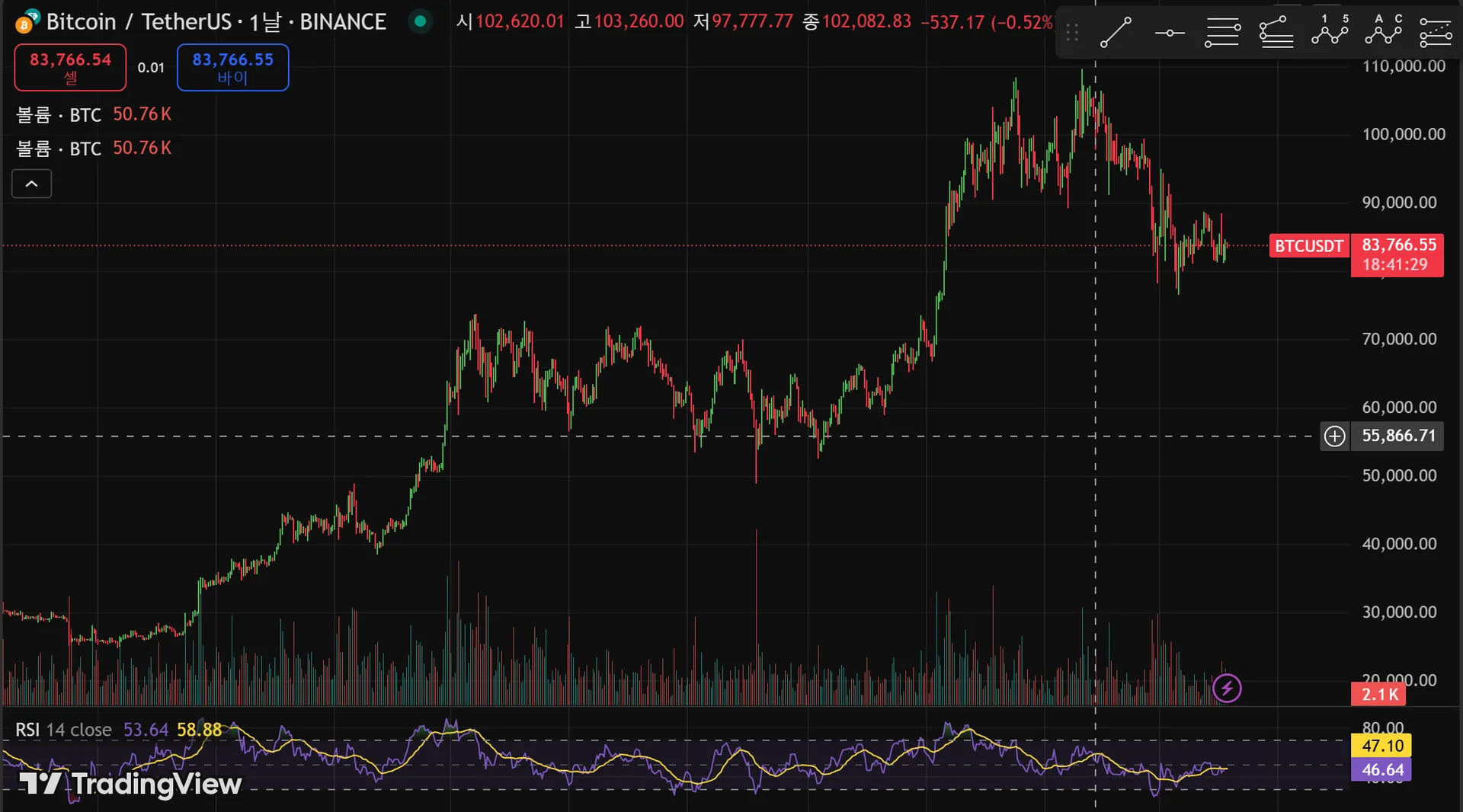Select the Horizontal Line drawing tool

(1169, 33)
